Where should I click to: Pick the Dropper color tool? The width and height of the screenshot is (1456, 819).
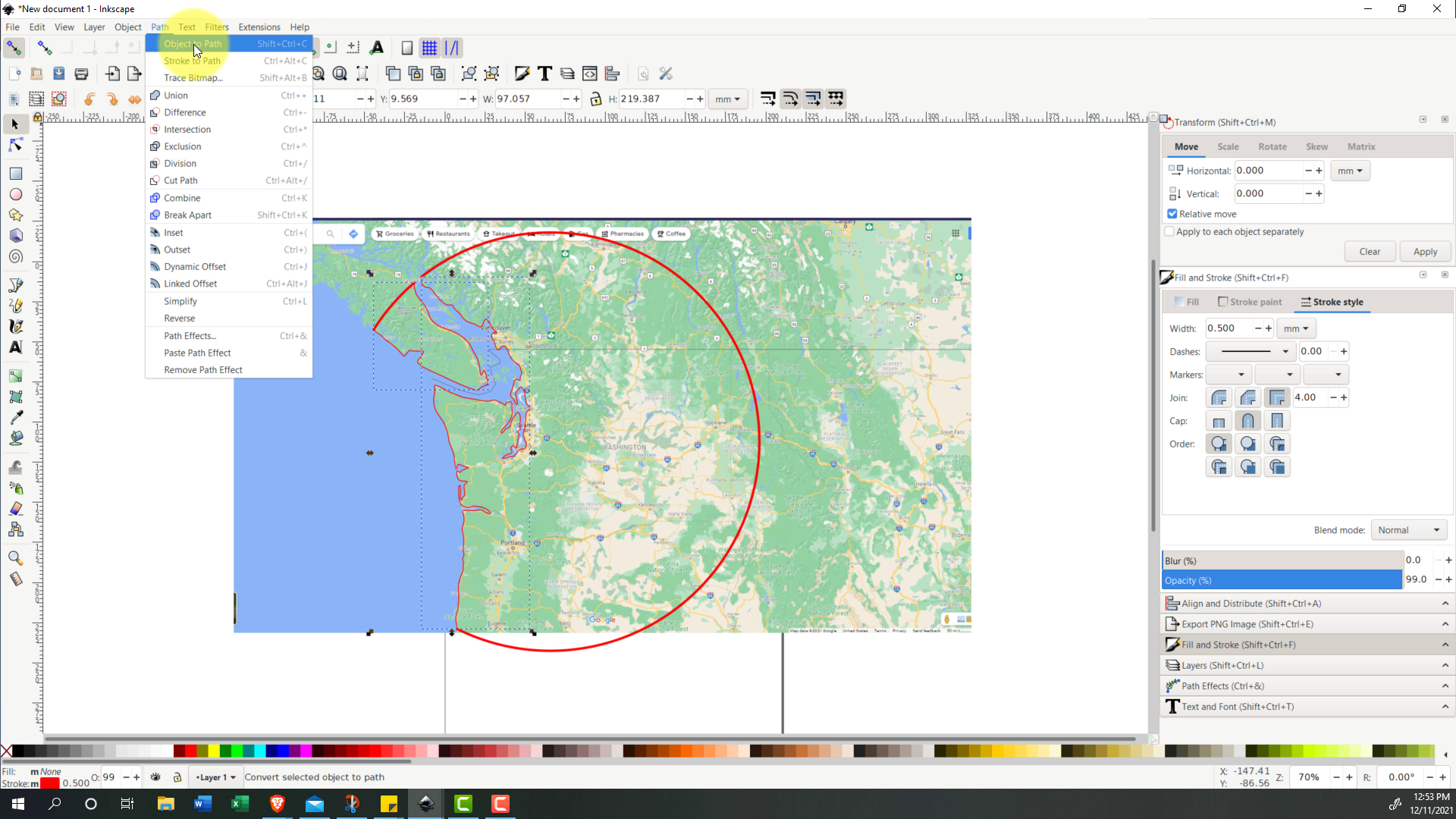pos(15,417)
